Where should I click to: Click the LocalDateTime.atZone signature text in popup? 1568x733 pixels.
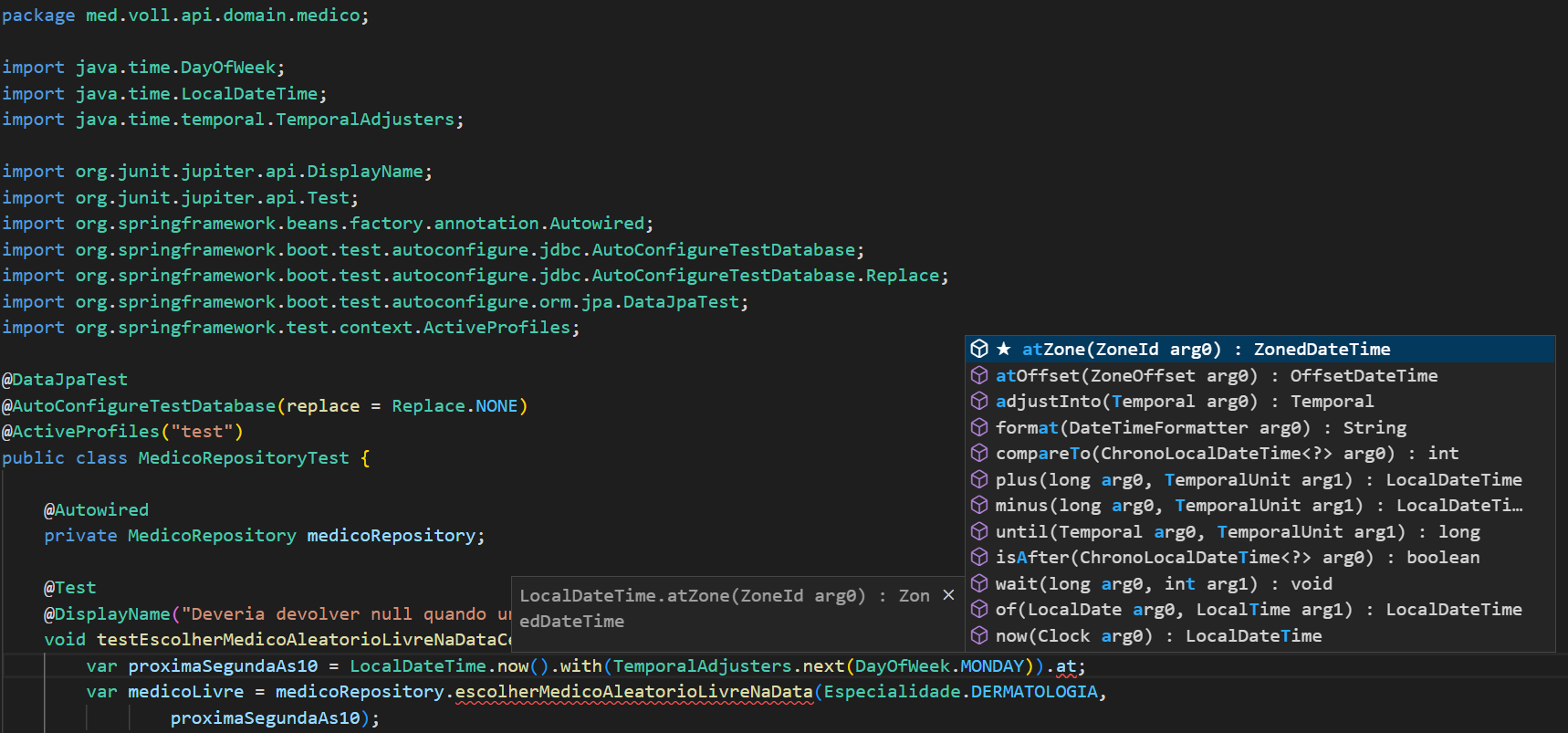[x=725, y=608]
